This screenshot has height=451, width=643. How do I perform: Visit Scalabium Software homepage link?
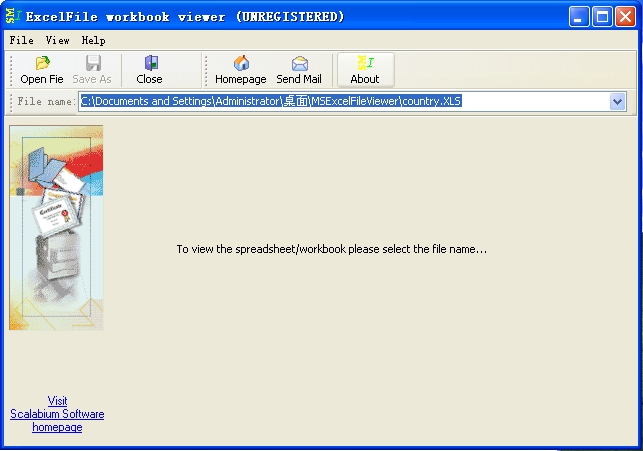click(57, 414)
